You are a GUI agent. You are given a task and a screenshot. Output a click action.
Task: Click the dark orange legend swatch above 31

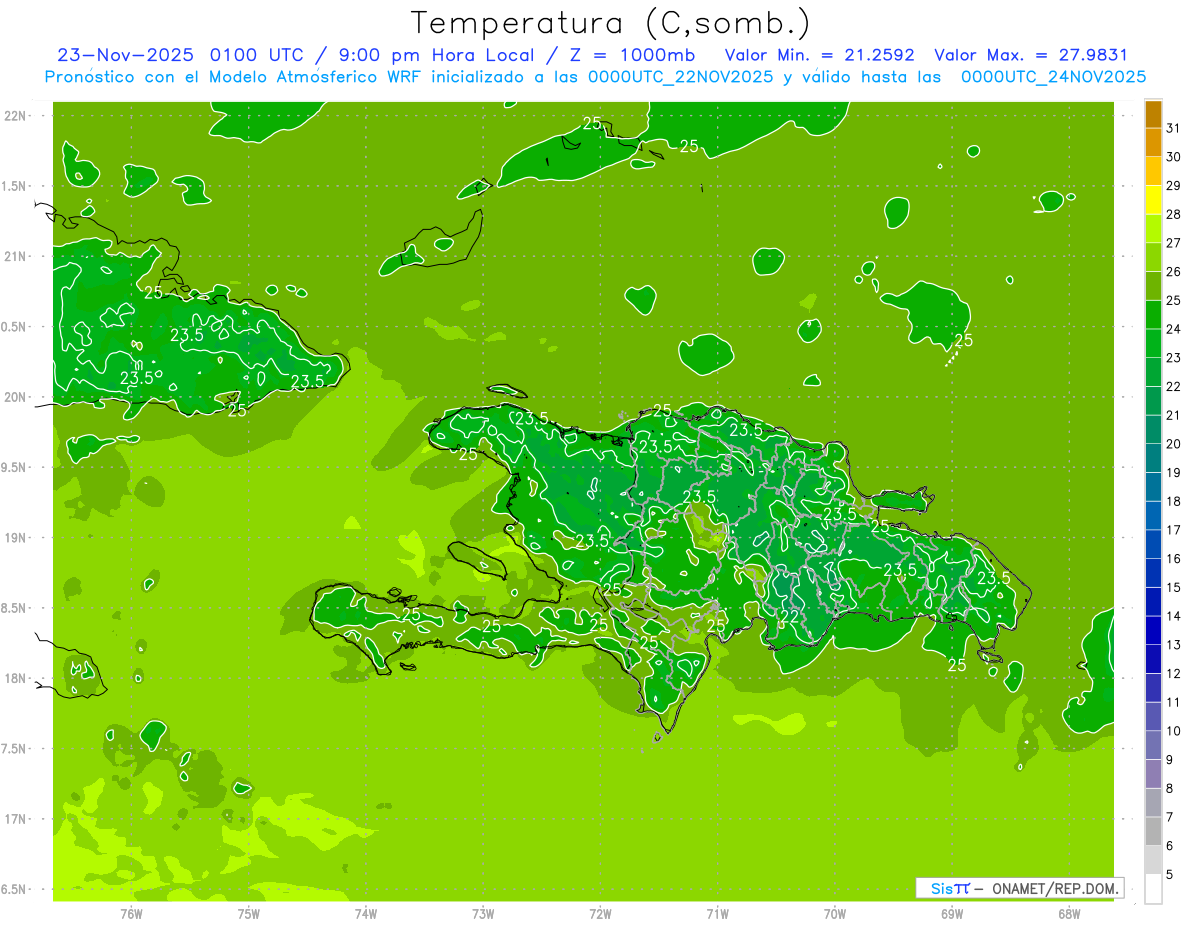1153,114
